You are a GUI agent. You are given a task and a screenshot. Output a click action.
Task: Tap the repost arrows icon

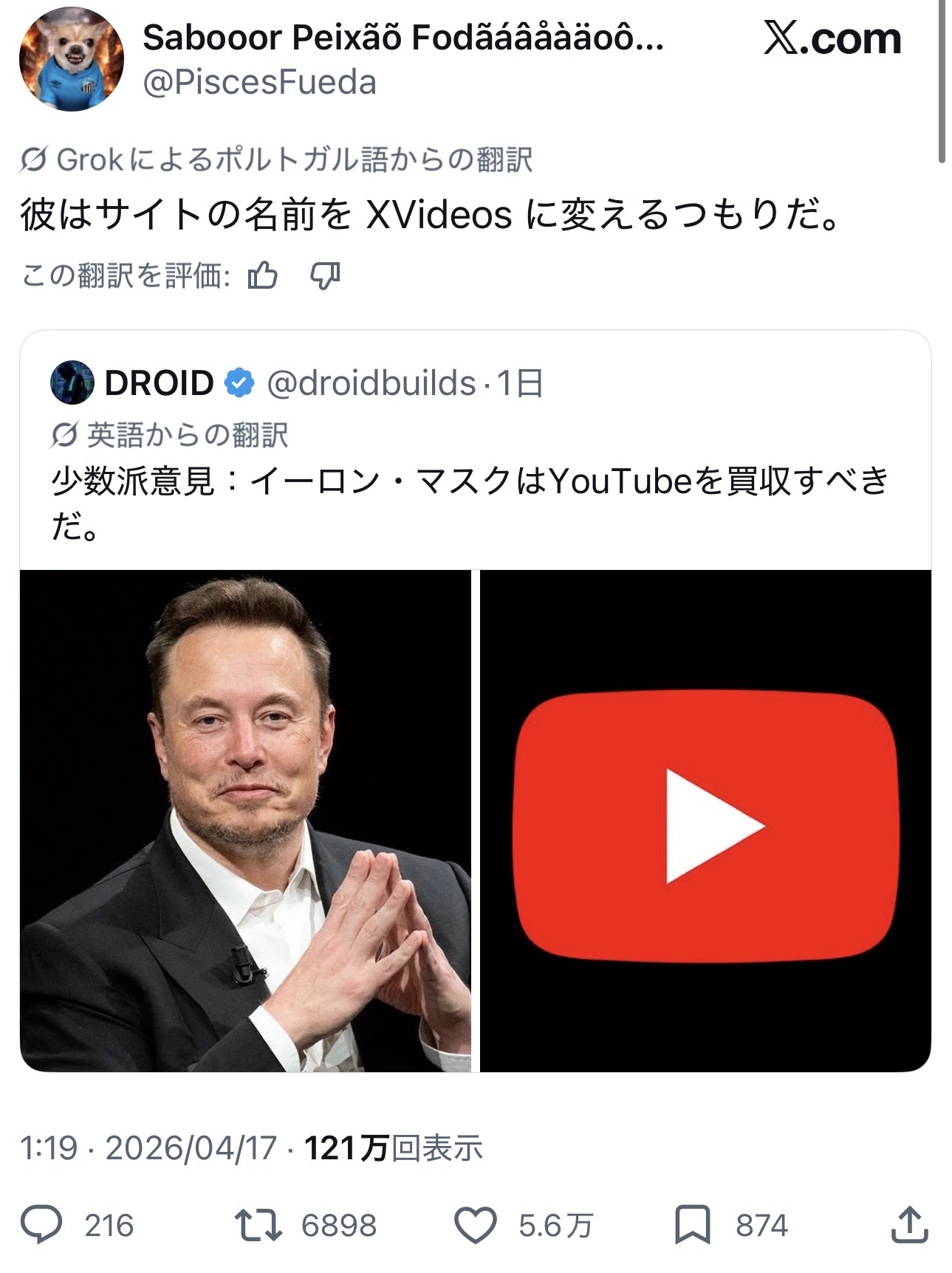point(258,1226)
